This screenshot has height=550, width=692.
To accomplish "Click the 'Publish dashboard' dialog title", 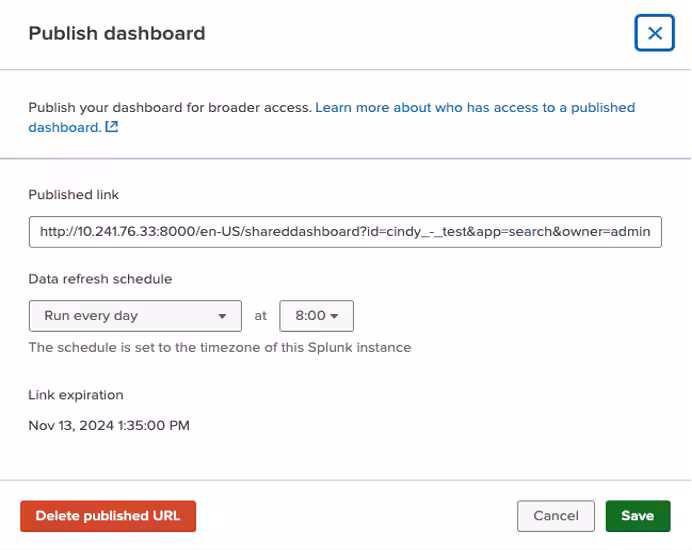I will point(117,33).
